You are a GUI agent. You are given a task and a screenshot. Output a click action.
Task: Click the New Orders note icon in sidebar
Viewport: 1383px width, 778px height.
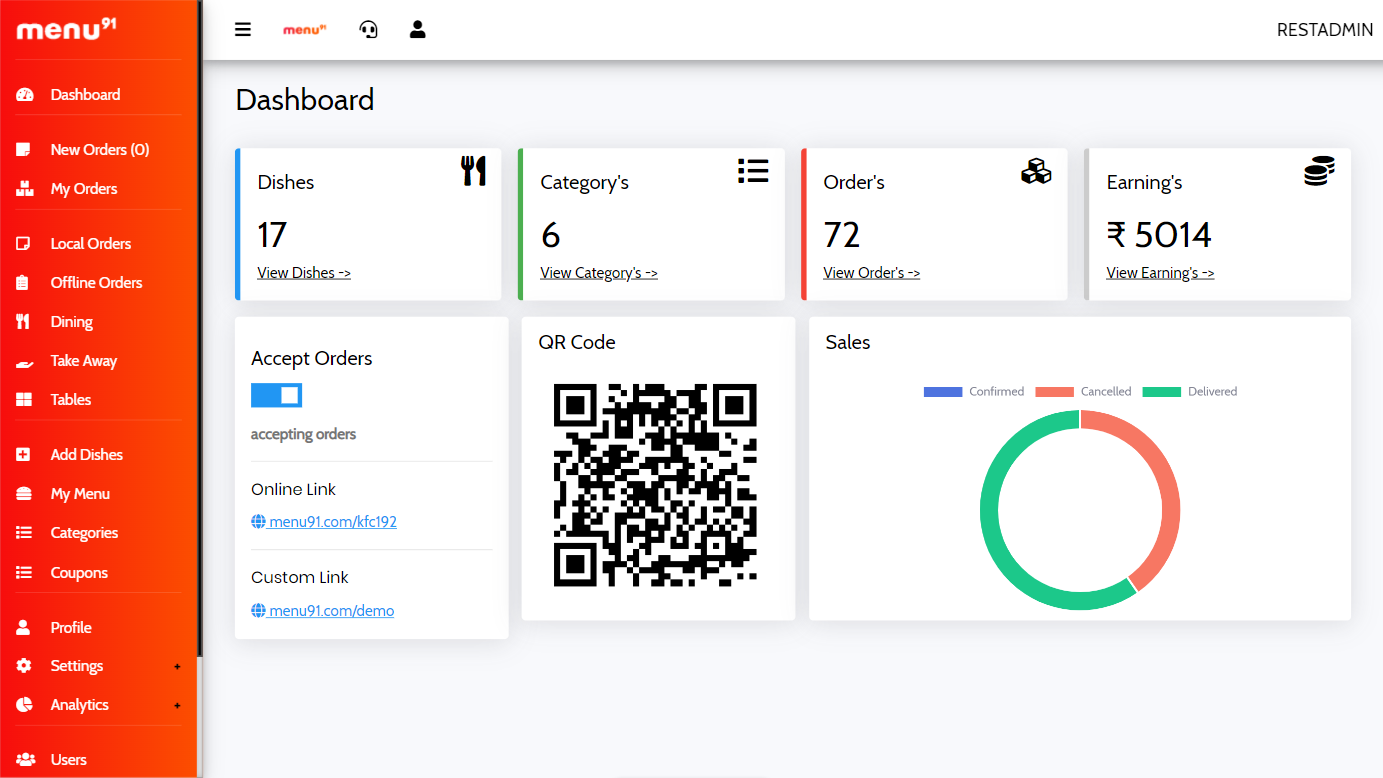point(24,150)
